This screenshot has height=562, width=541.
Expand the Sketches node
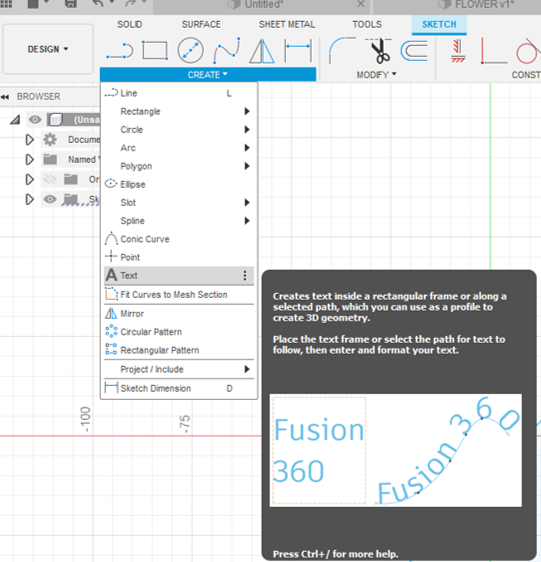tap(30, 199)
